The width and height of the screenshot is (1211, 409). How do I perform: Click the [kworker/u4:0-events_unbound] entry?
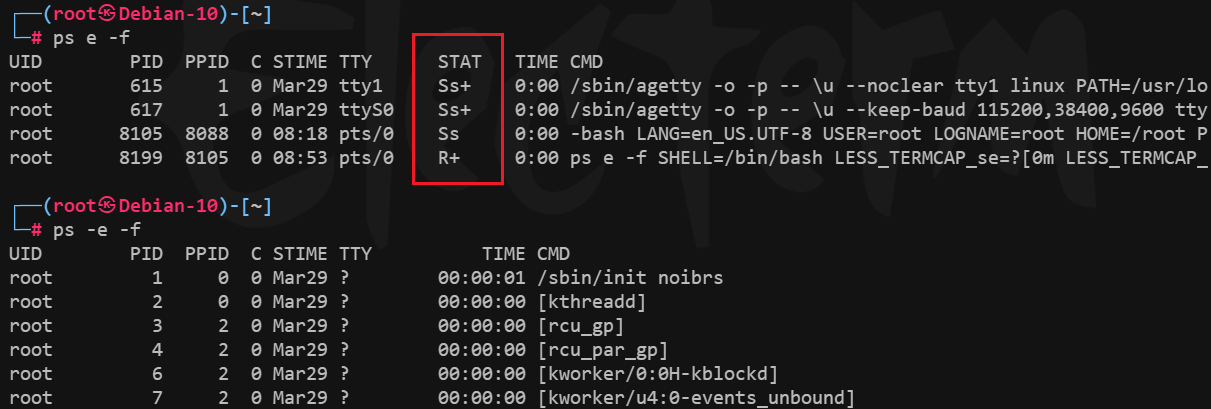(x=695, y=398)
